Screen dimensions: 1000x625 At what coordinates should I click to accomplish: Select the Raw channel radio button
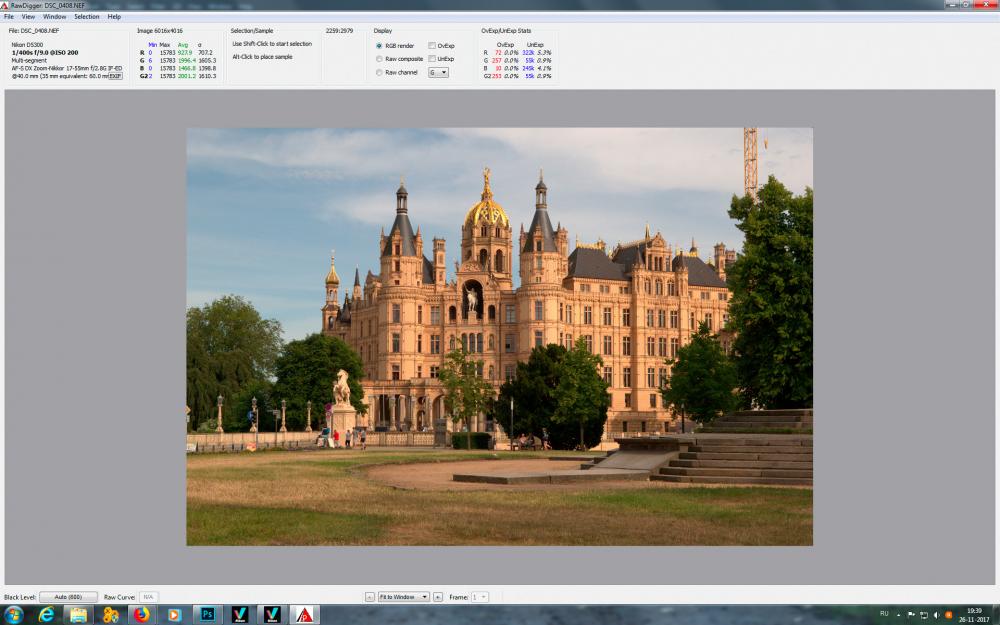pos(379,73)
